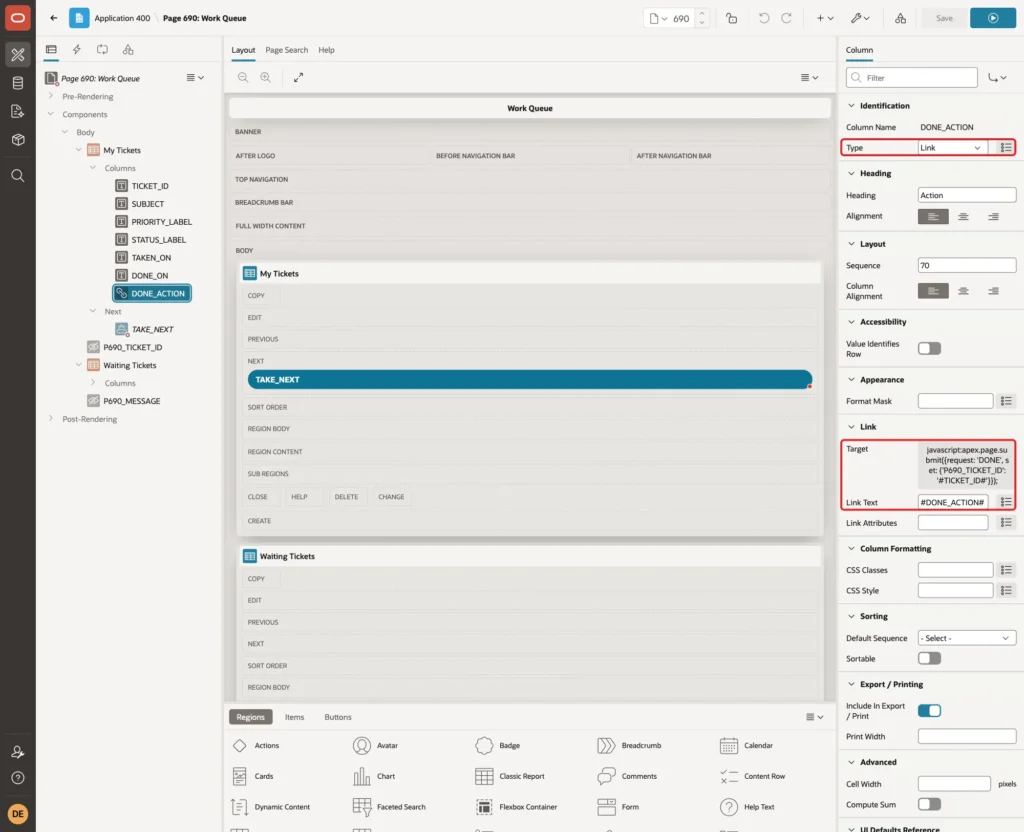
Task: Expand layout to full screen
Action: tap(298, 77)
